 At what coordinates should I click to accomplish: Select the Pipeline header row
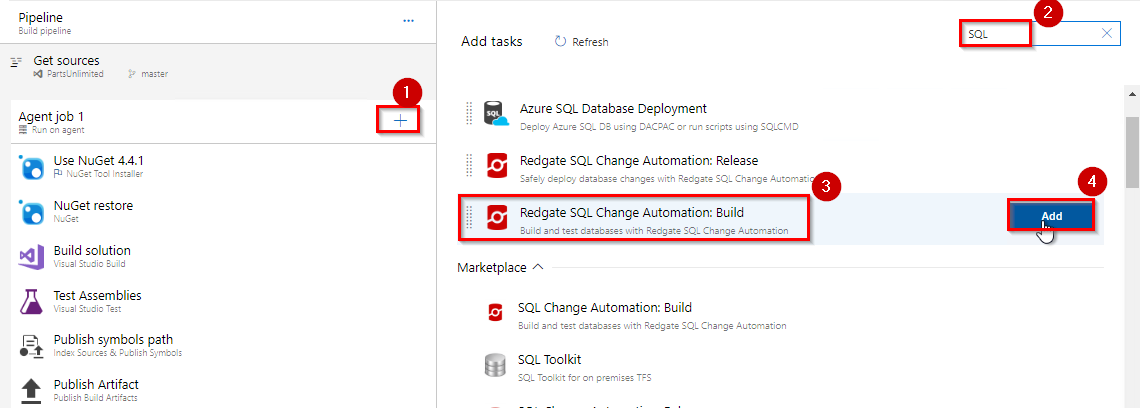[x=217, y=21]
